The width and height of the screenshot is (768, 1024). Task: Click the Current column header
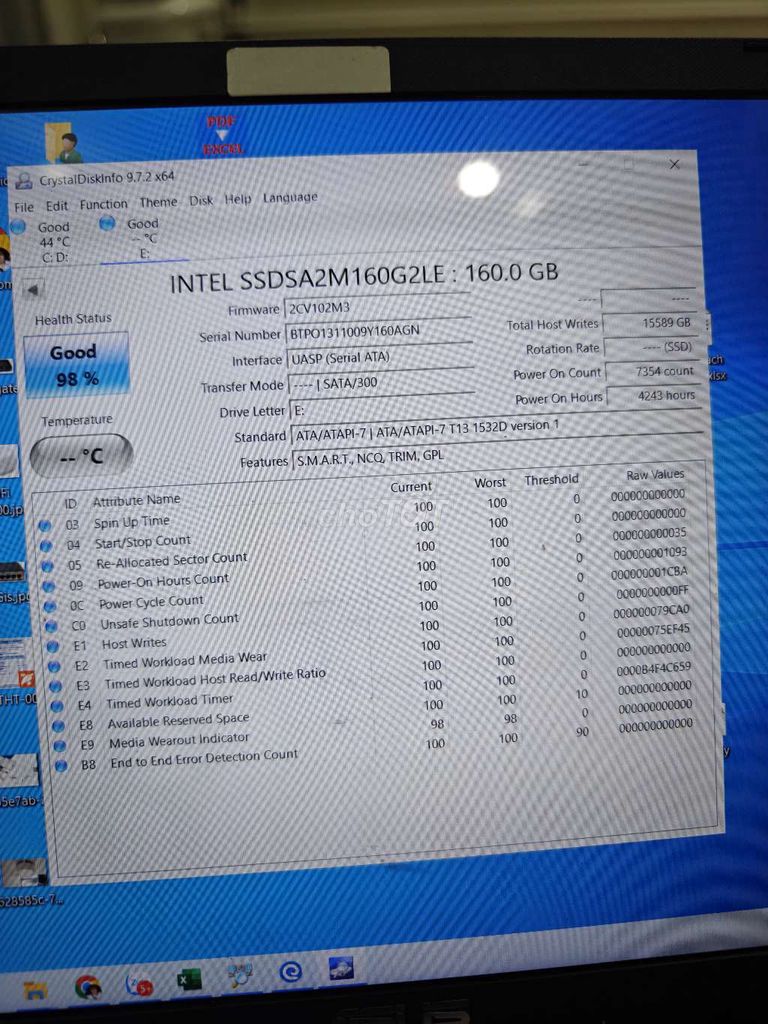(x=411, y=487)
